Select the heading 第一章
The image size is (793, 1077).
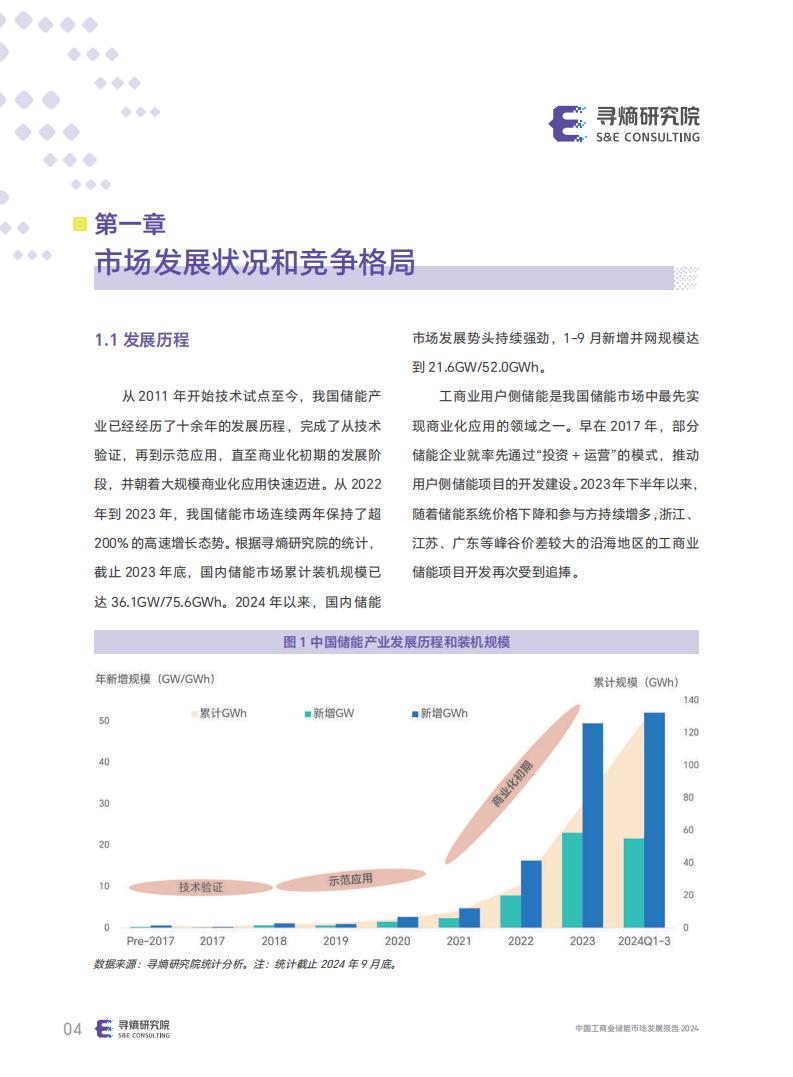(130, 224)
